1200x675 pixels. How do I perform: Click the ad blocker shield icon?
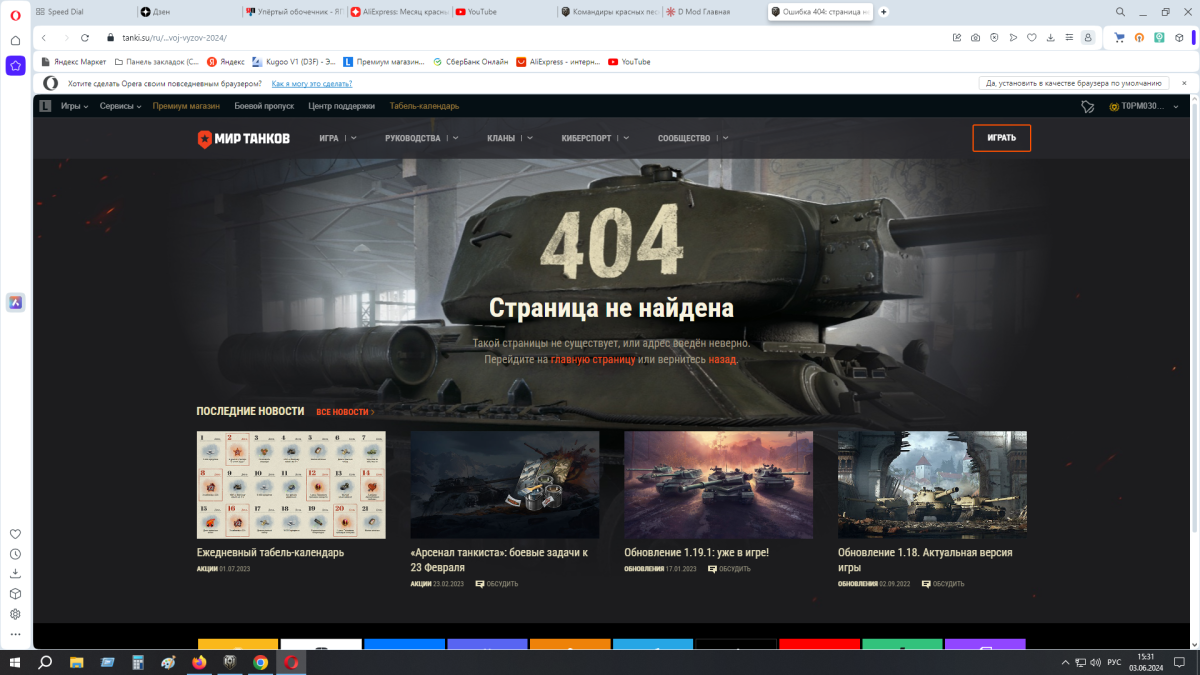[994, 38]
